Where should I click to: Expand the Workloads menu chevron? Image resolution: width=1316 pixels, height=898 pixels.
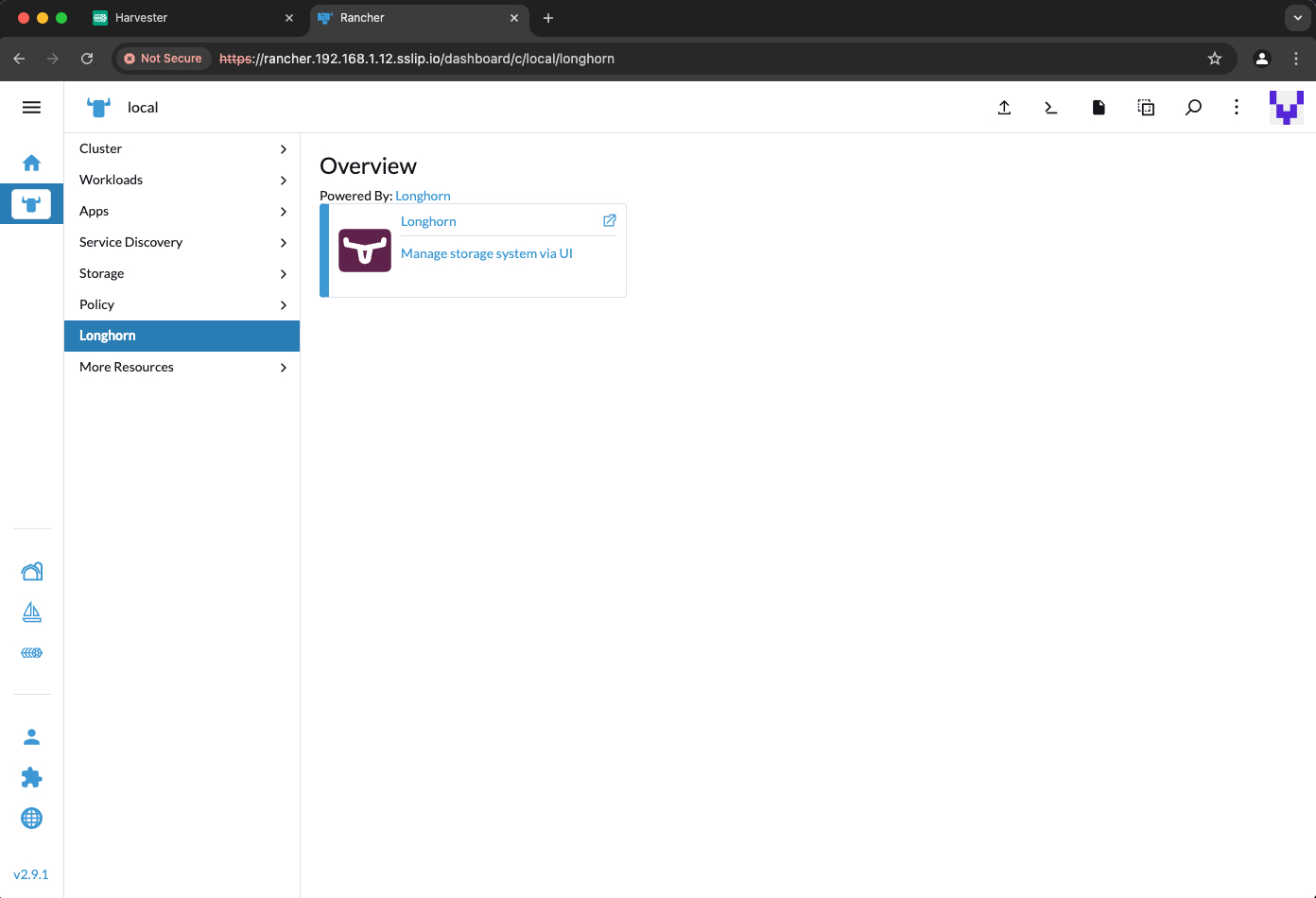pos(283,181)
